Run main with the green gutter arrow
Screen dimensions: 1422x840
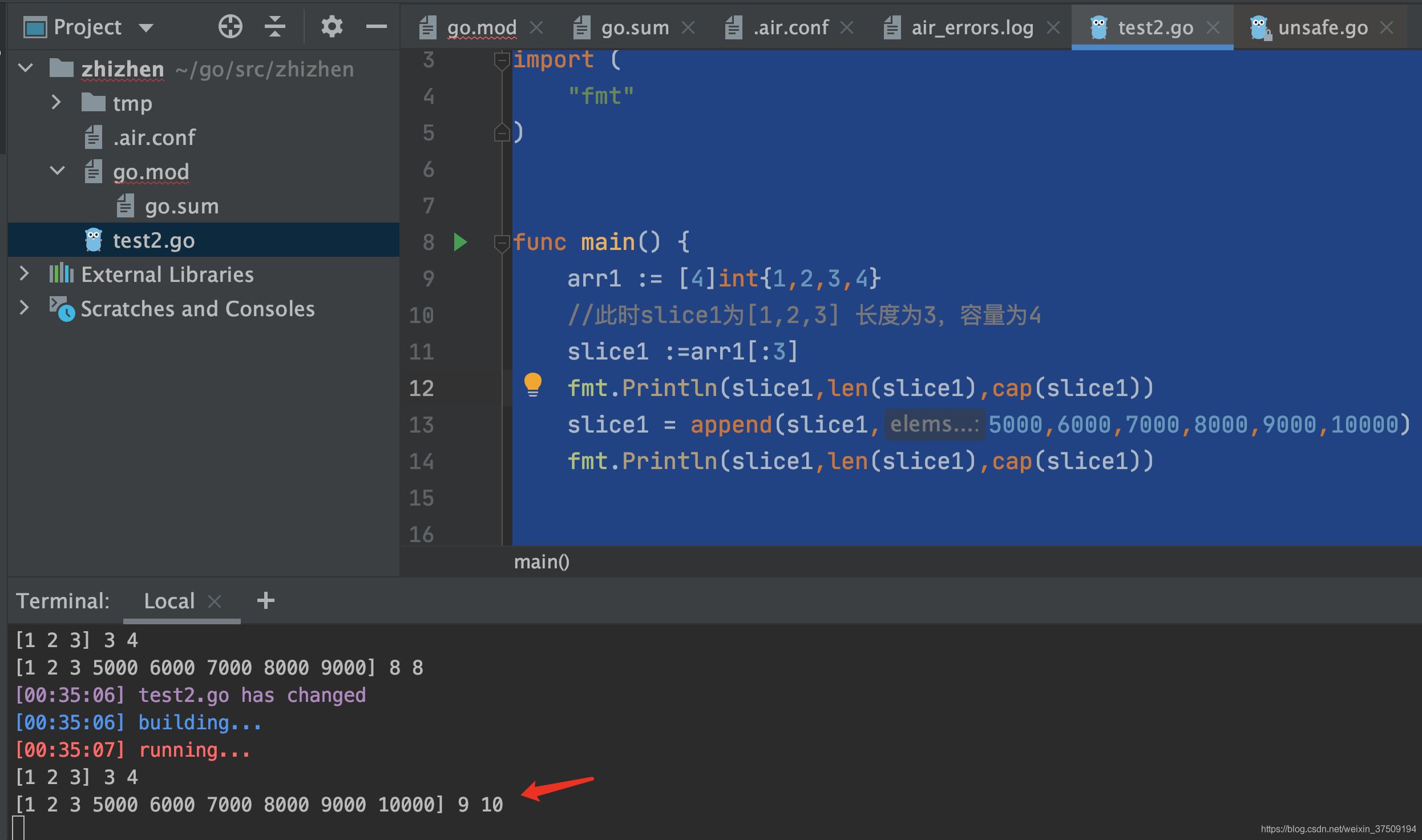[x=460, y=242]
